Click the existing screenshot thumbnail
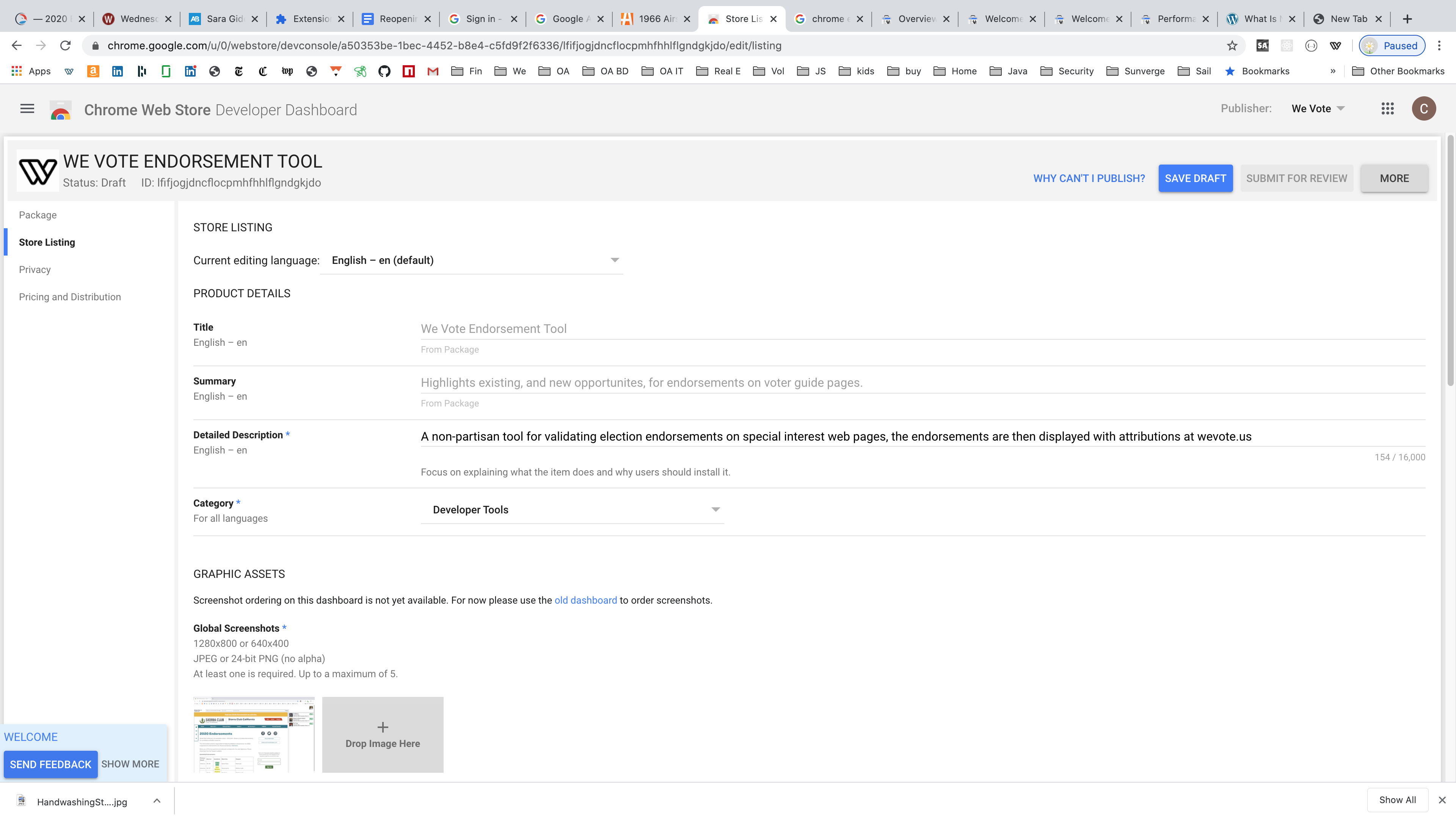1456x819 pixels. (x=253, y=735)
